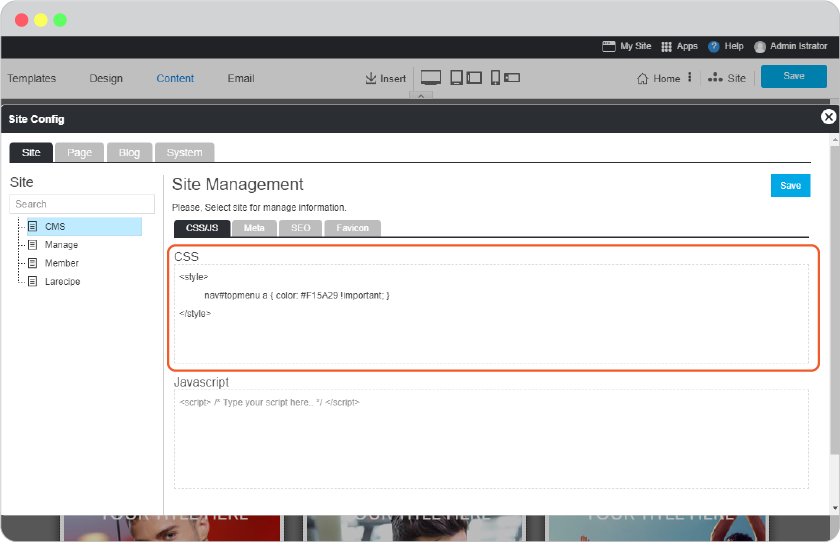
Task: Click Save in Site Management panel
Action: click(790, 186)
